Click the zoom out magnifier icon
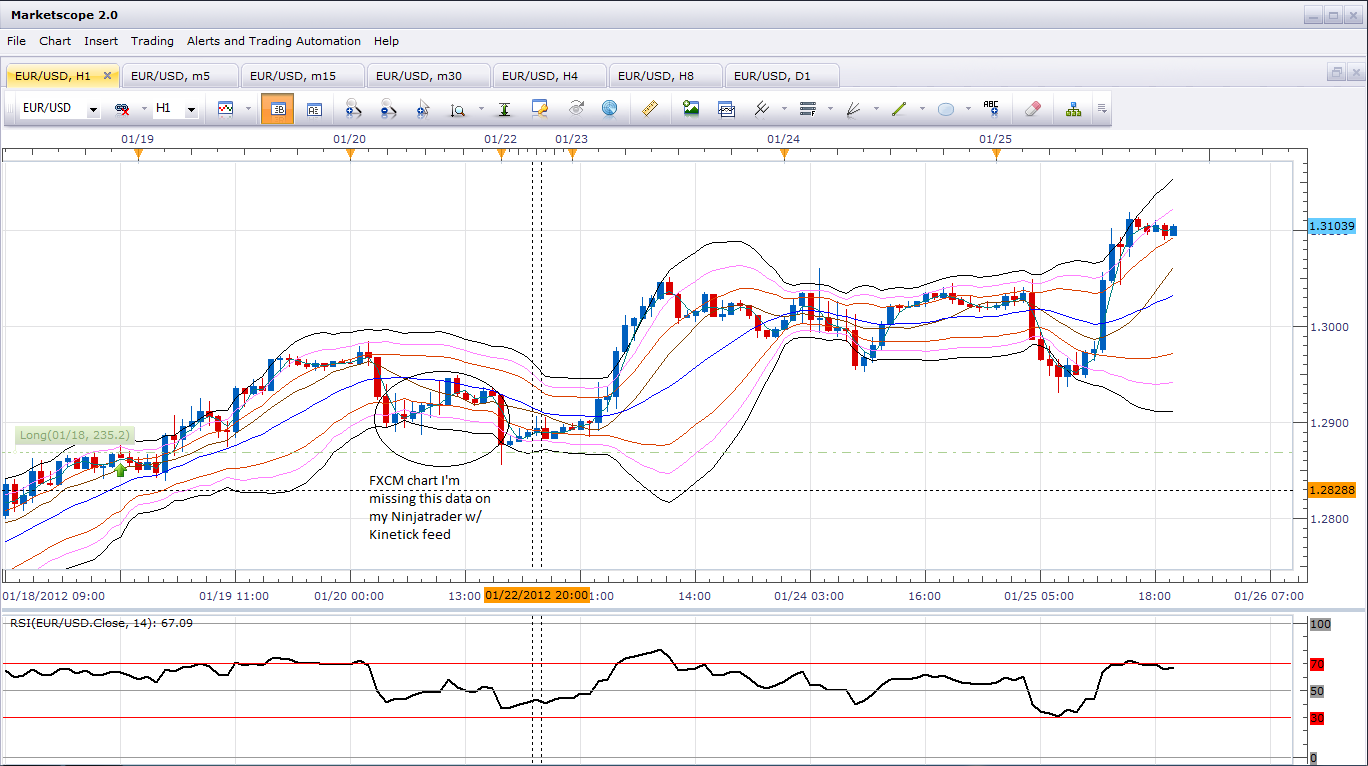Viewport: 1368px width, 766px height. coord(388,109)
